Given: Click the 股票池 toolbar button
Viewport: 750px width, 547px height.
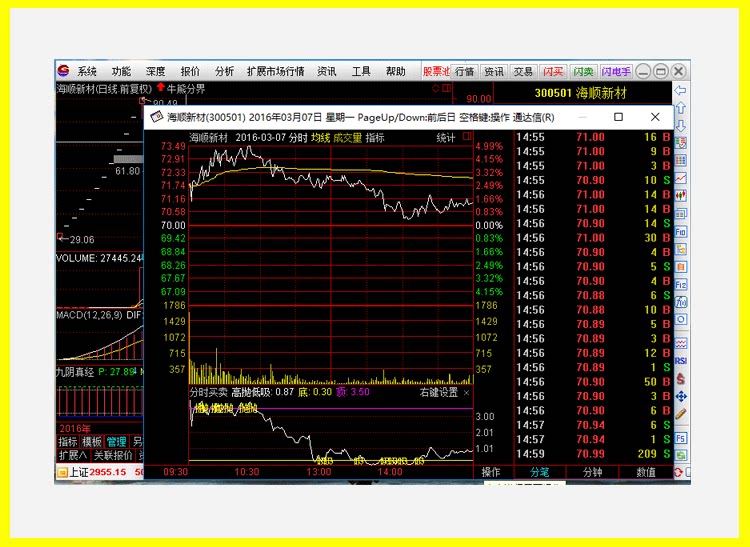Looking at the screenshot, I should (436, 71).
